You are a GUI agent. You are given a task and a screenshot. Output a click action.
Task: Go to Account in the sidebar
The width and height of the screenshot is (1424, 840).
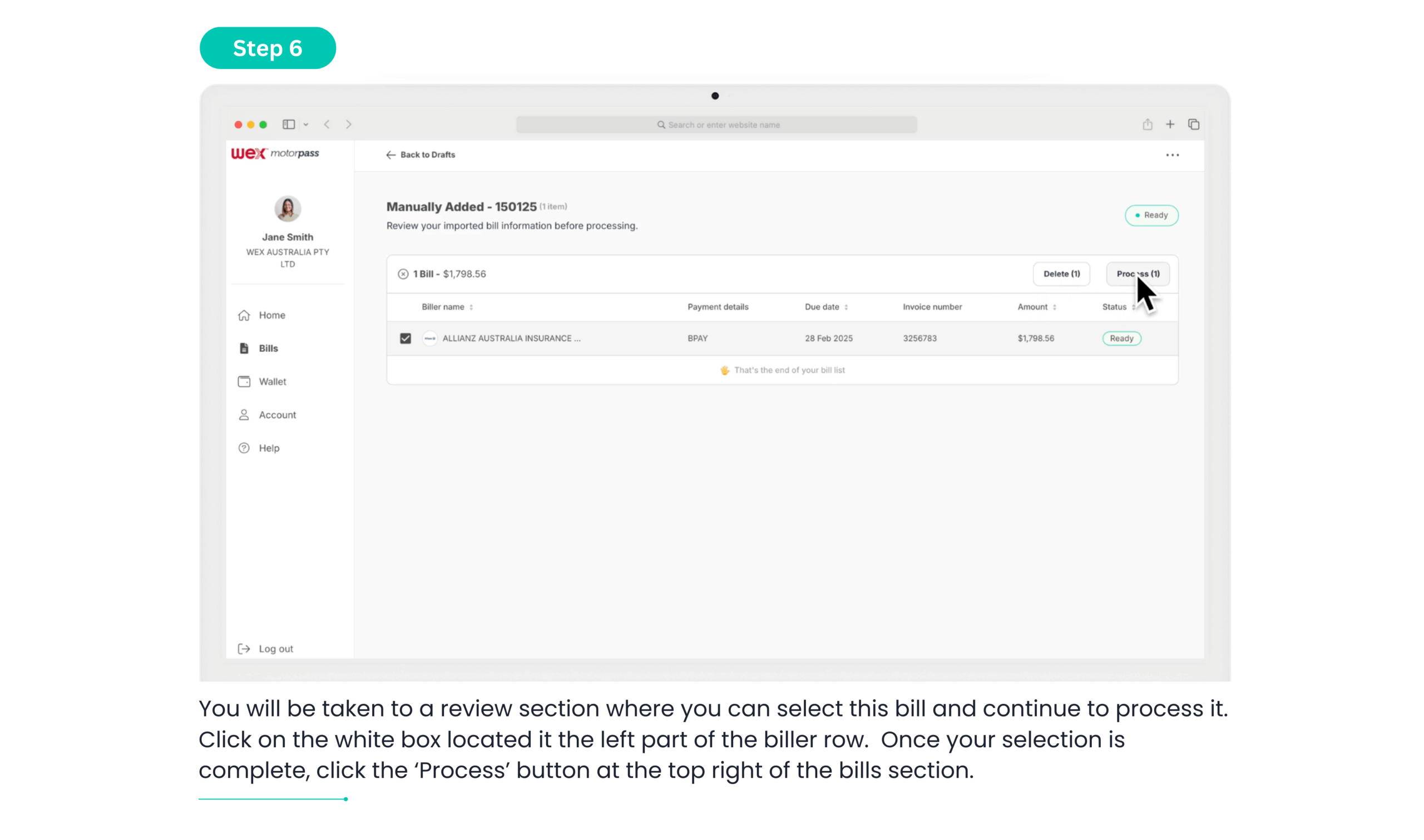tap(277, 415)
